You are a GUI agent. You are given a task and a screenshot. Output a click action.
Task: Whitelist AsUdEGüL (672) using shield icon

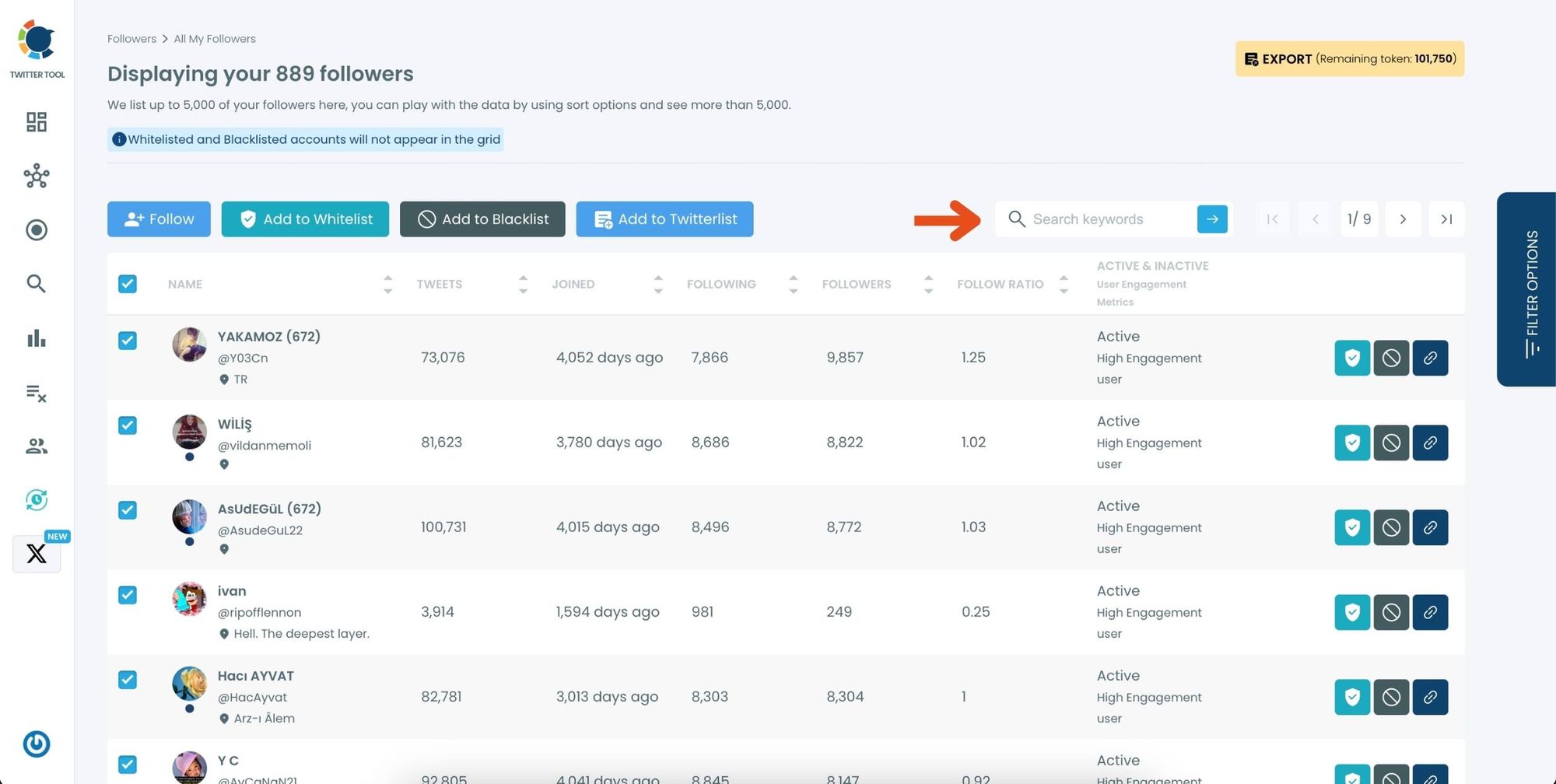coord(1352,527)
